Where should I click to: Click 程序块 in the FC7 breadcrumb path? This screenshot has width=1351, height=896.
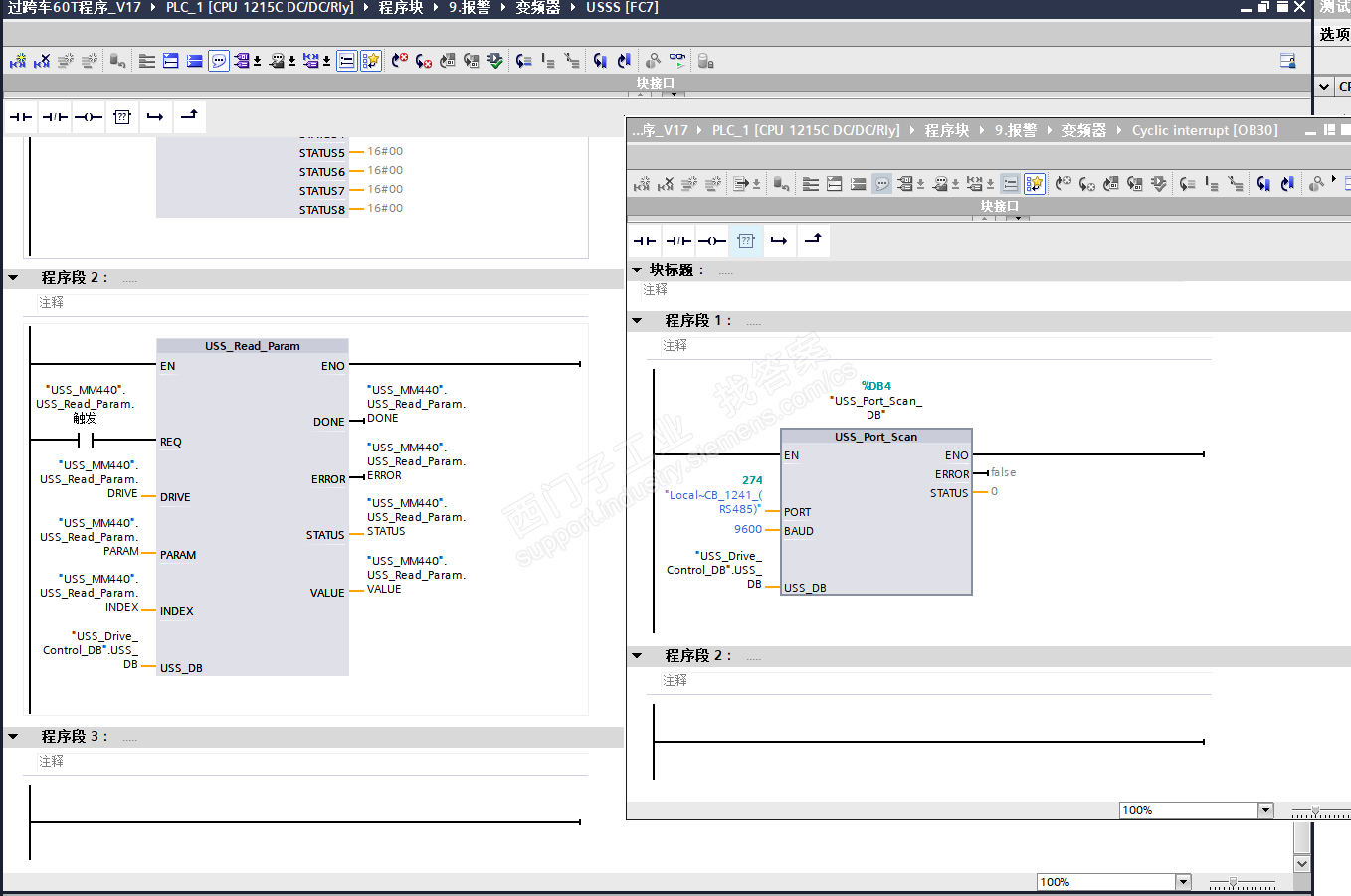click(400, 8)
